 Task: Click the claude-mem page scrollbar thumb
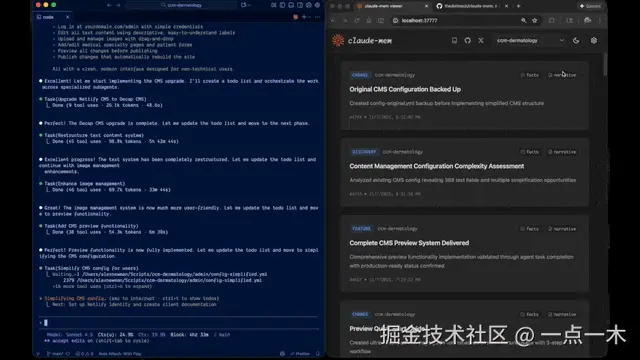click(604, 64)
